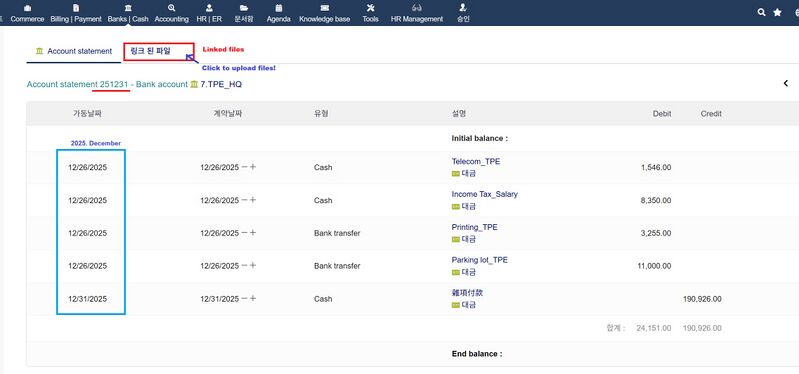799x374 pixels.
Task: Increase contract date on Income Tax_Salary row
Action: tap(253, 200)
